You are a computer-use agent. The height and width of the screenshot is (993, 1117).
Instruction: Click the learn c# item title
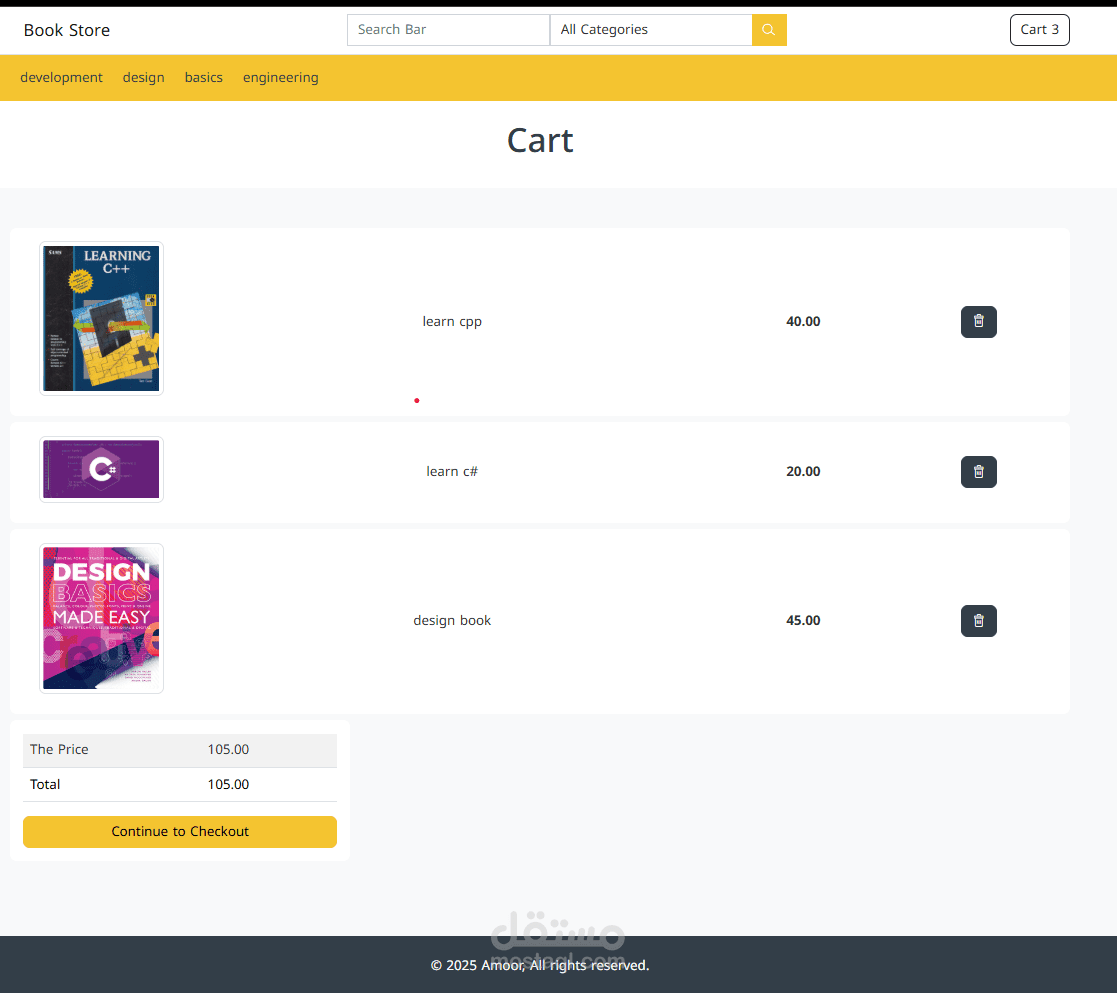tap(452, 471)
